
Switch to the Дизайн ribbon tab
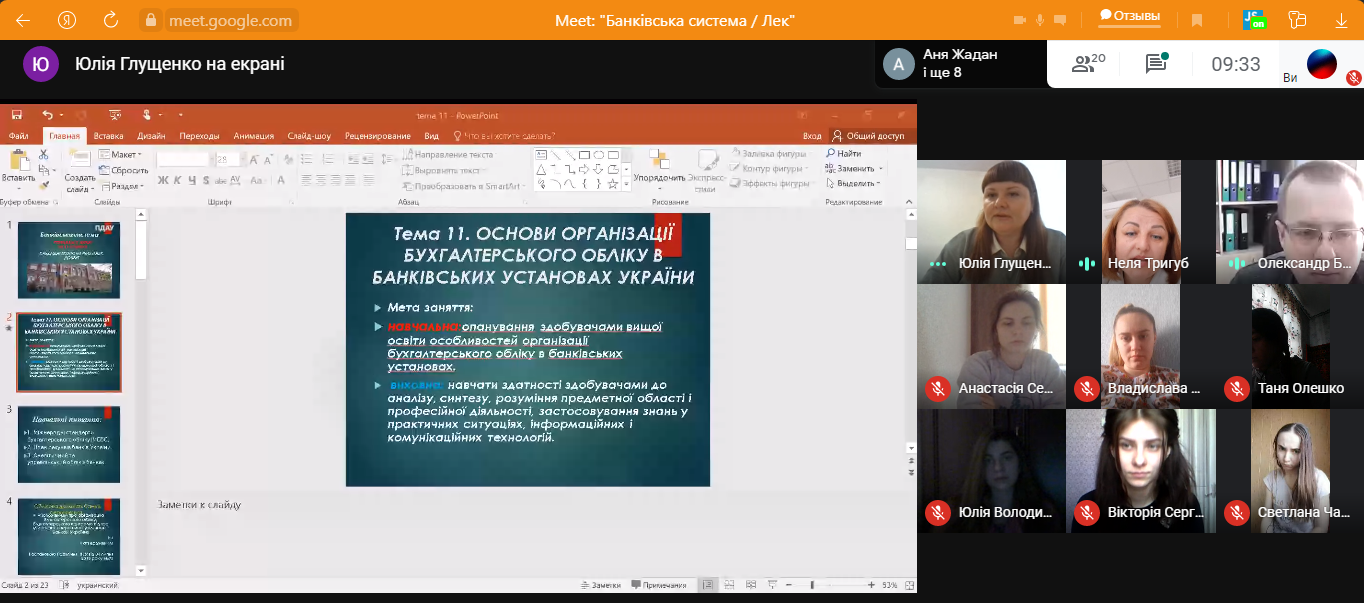[152, 136]
